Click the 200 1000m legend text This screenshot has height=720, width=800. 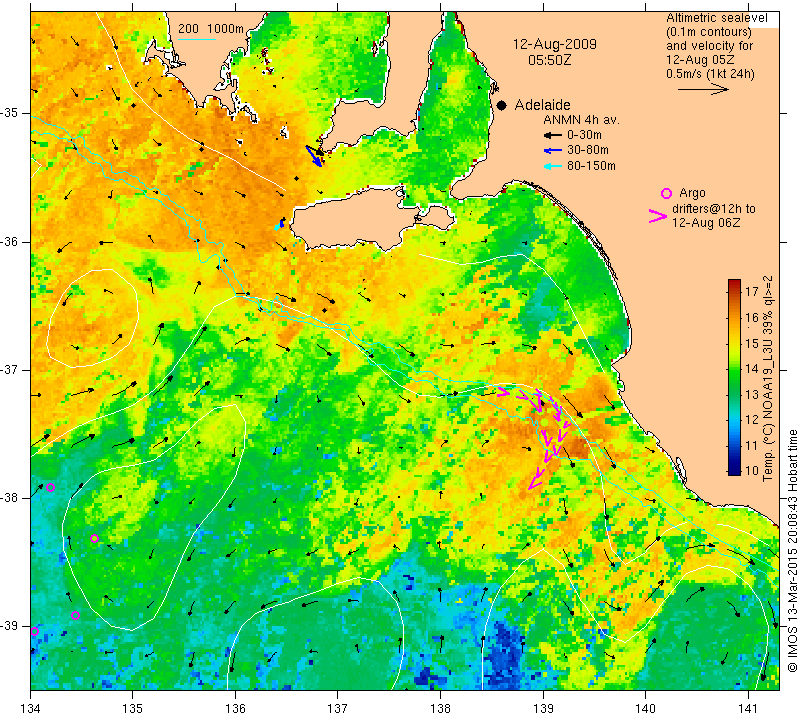coord(211,29)
